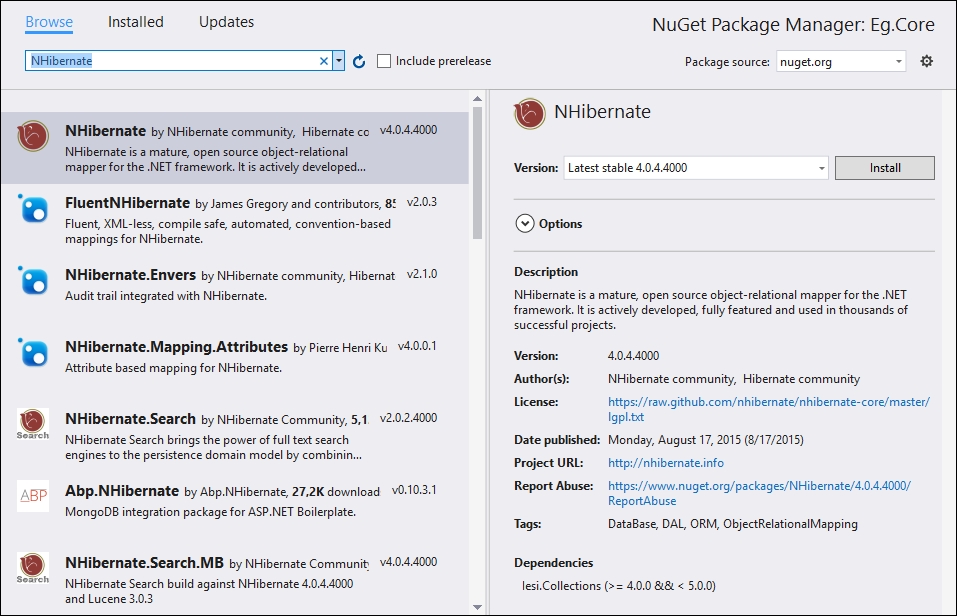Select the Abp.NHibernate package title
This screenshot has height=616, width=957.
122,491
